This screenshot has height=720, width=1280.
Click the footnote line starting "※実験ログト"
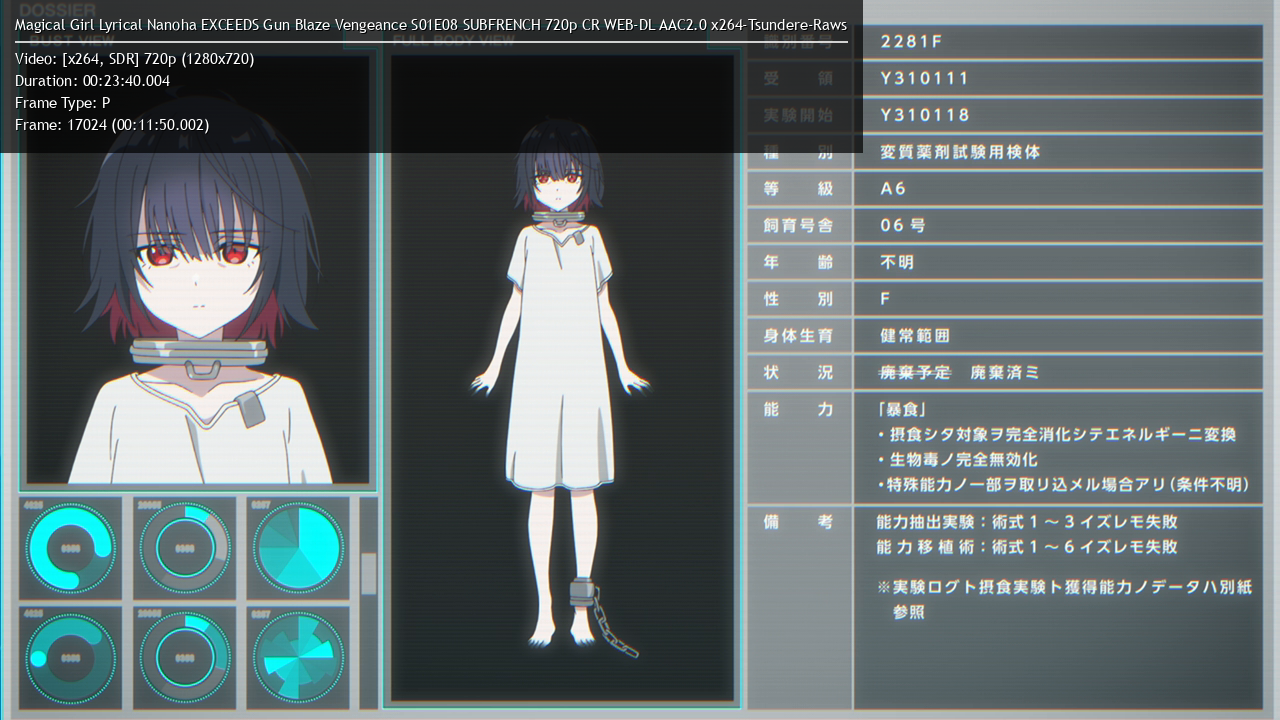1065,587
